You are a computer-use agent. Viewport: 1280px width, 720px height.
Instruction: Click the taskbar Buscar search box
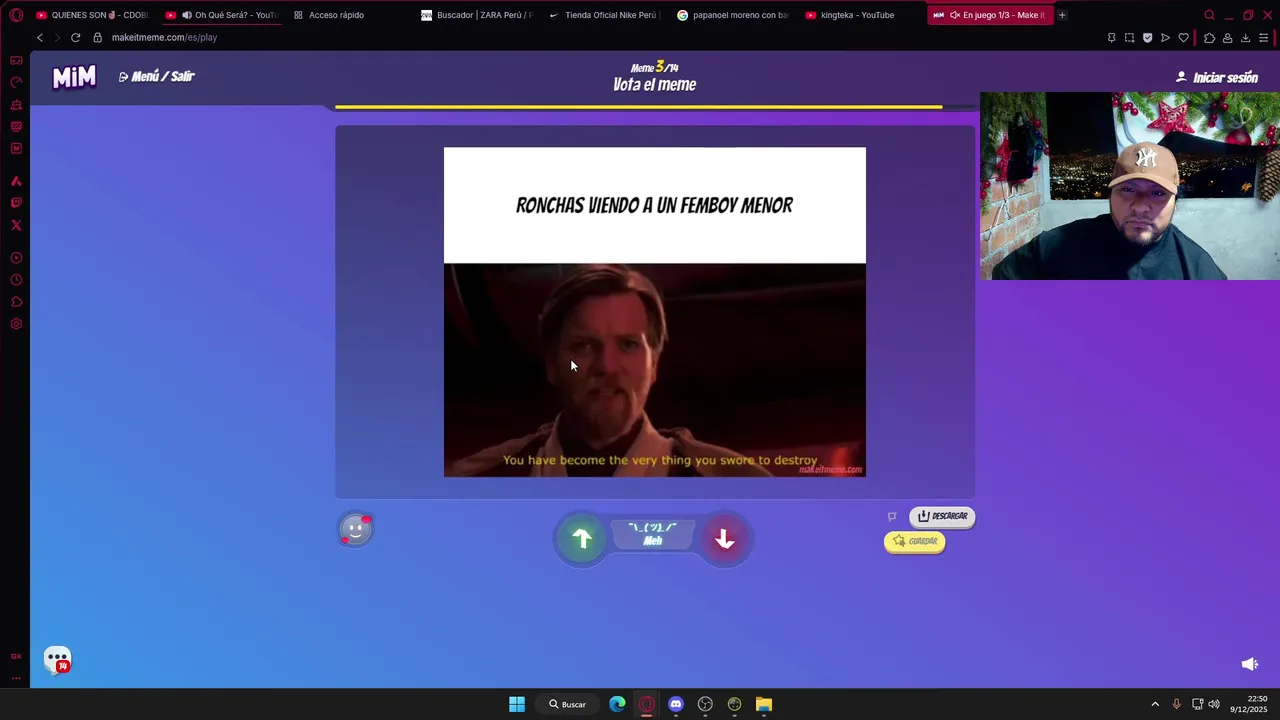point(567,704)
